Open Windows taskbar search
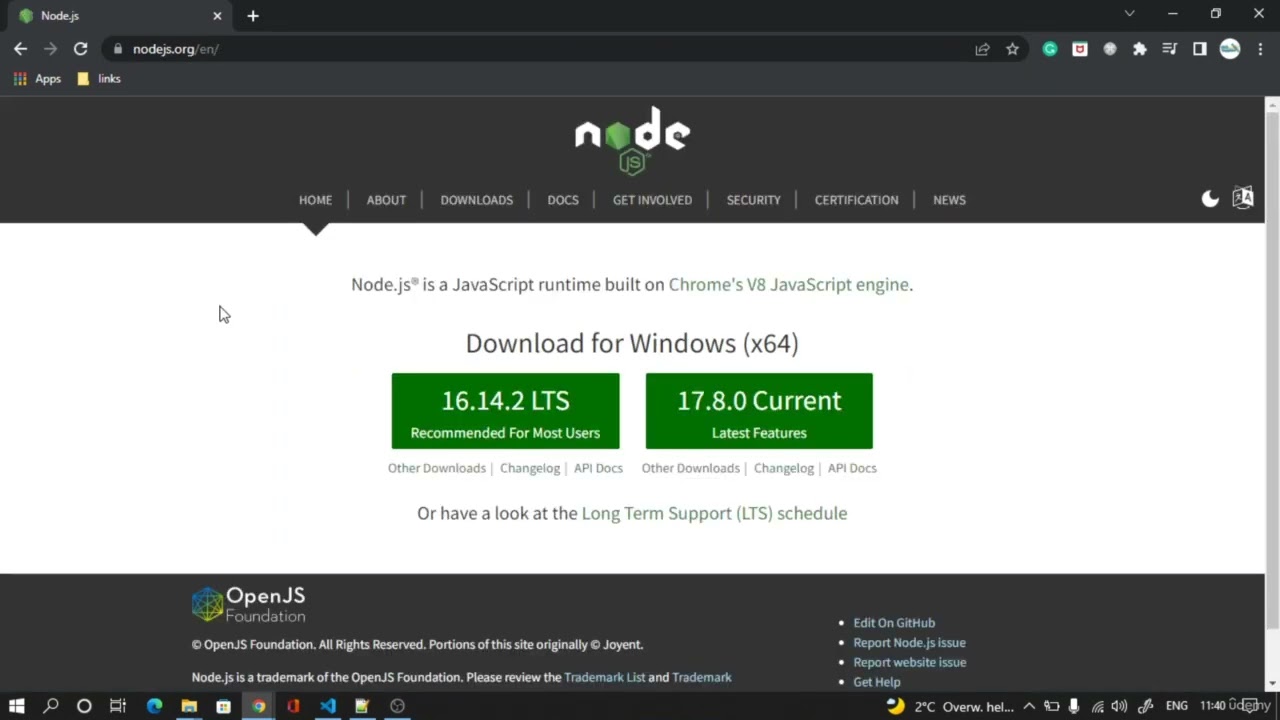This screenshot has height=720, width=1280. (51, 706)
